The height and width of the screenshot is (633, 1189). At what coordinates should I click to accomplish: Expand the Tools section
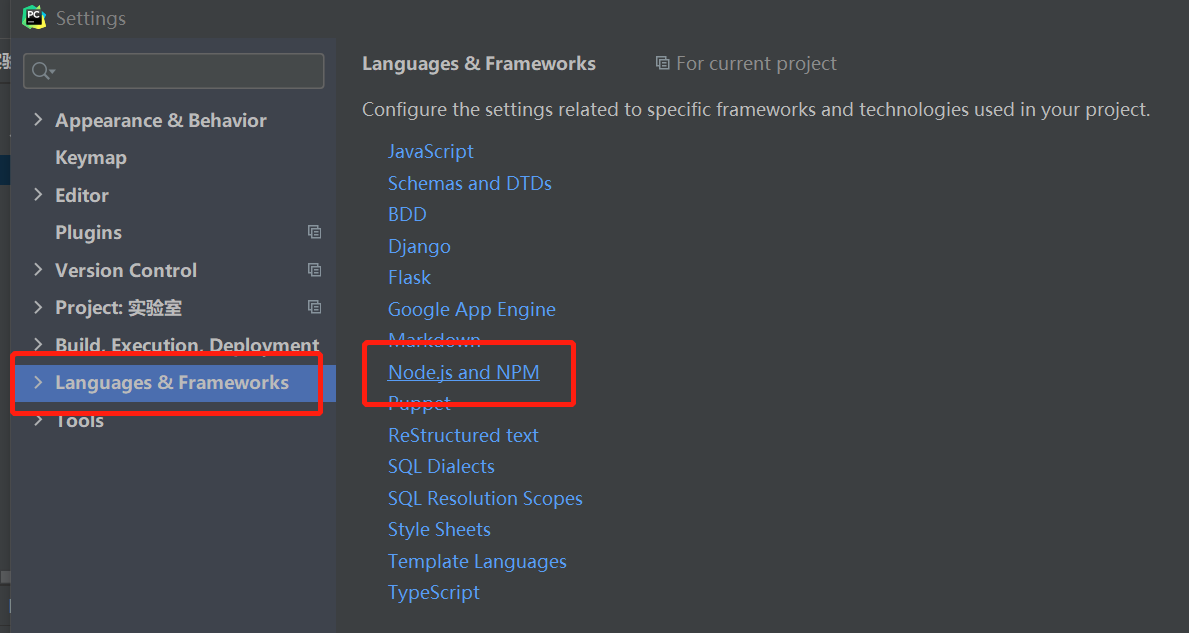38,420
